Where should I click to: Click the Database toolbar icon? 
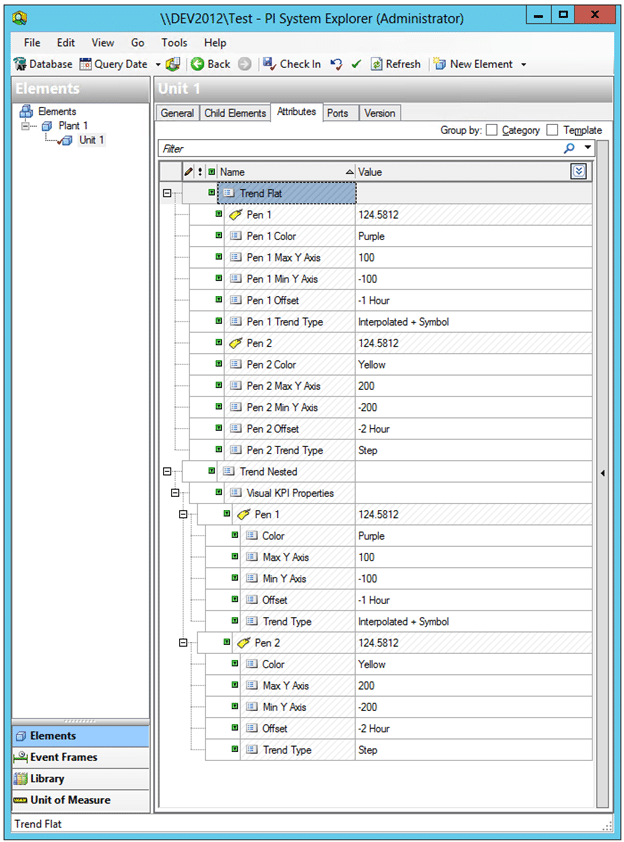tap(20, 64)
